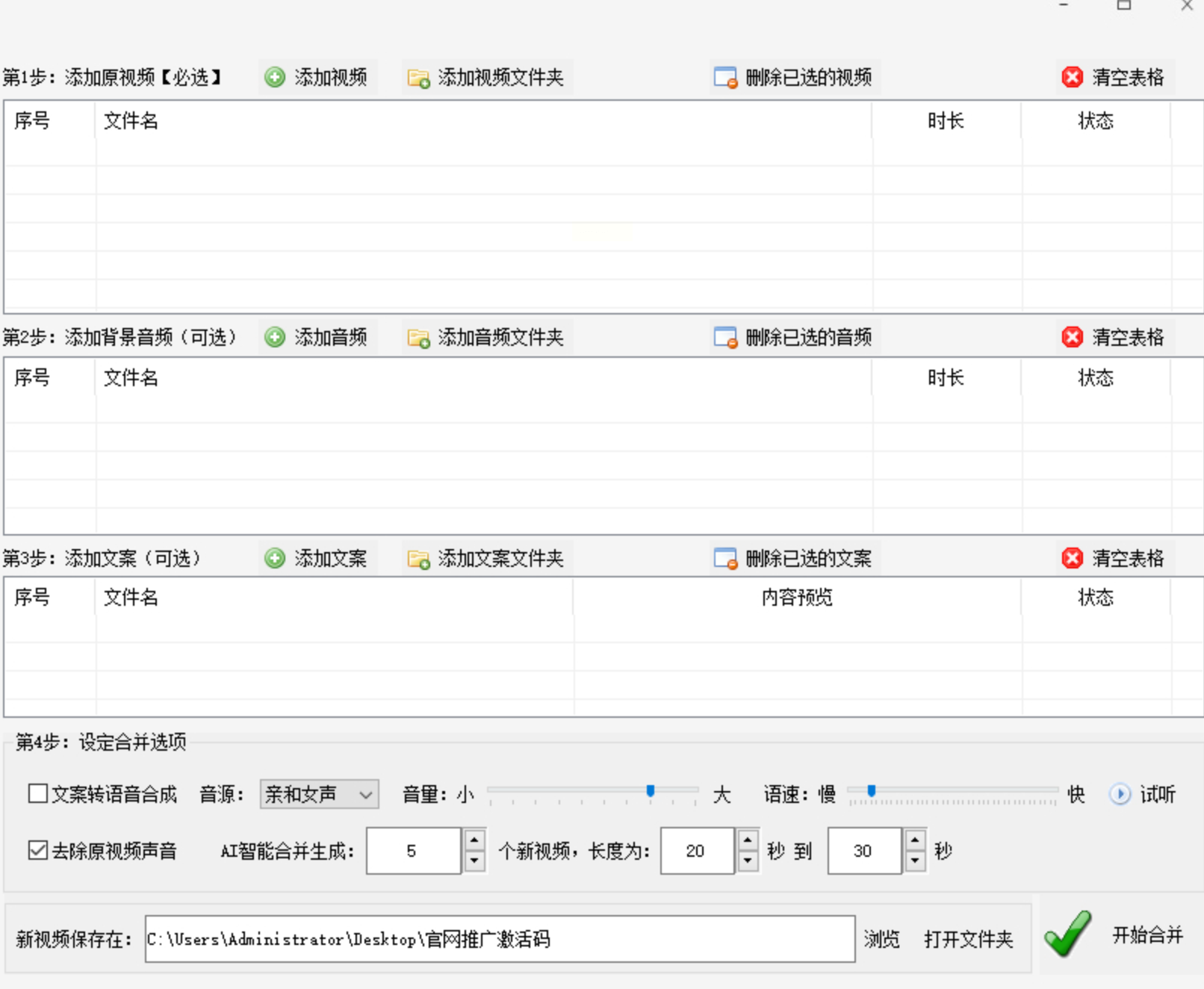Click the red X icon to clear the video table
This screenshot has height=989, width=1204.
pos(1073,77)
